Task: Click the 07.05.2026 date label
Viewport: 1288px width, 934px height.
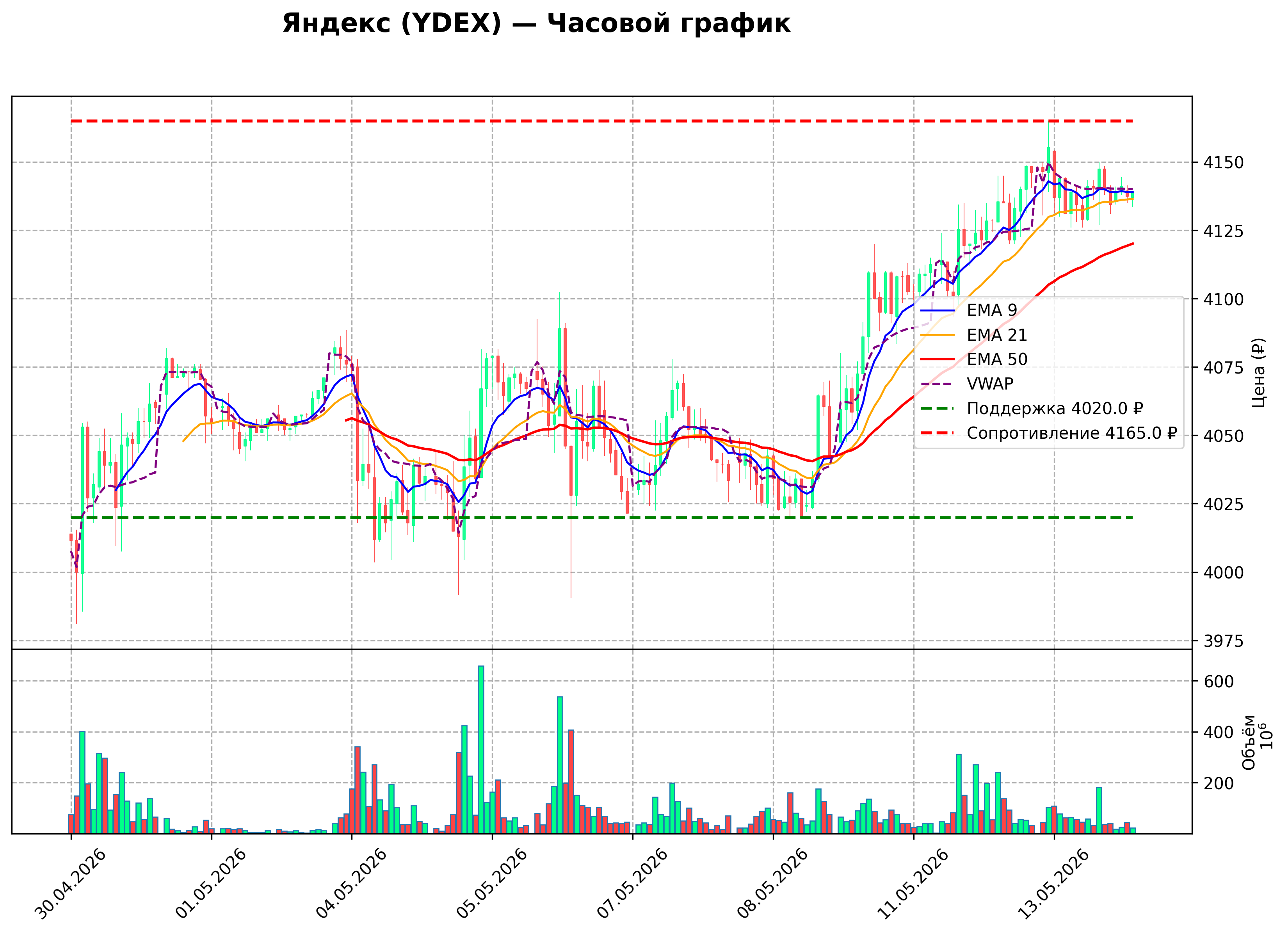Action: 632,884
